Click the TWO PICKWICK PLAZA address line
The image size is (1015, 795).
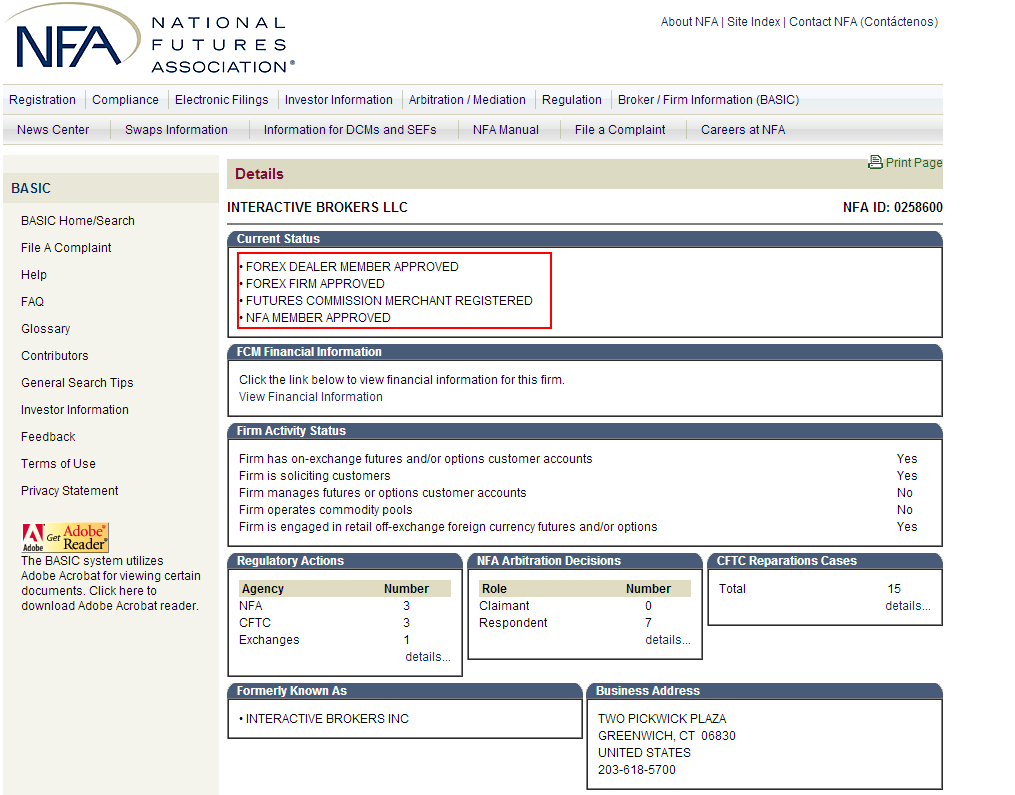point(662,719)
